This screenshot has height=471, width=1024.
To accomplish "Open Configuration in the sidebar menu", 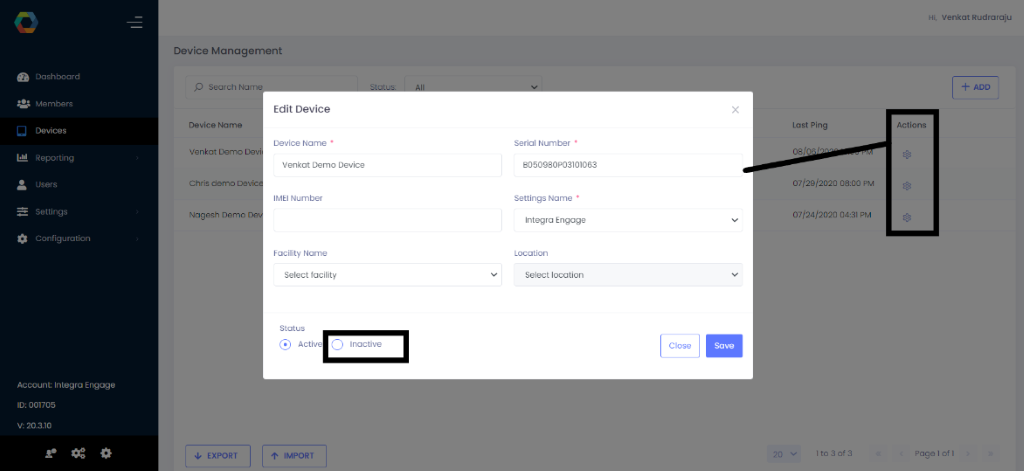I will (62, 239).
